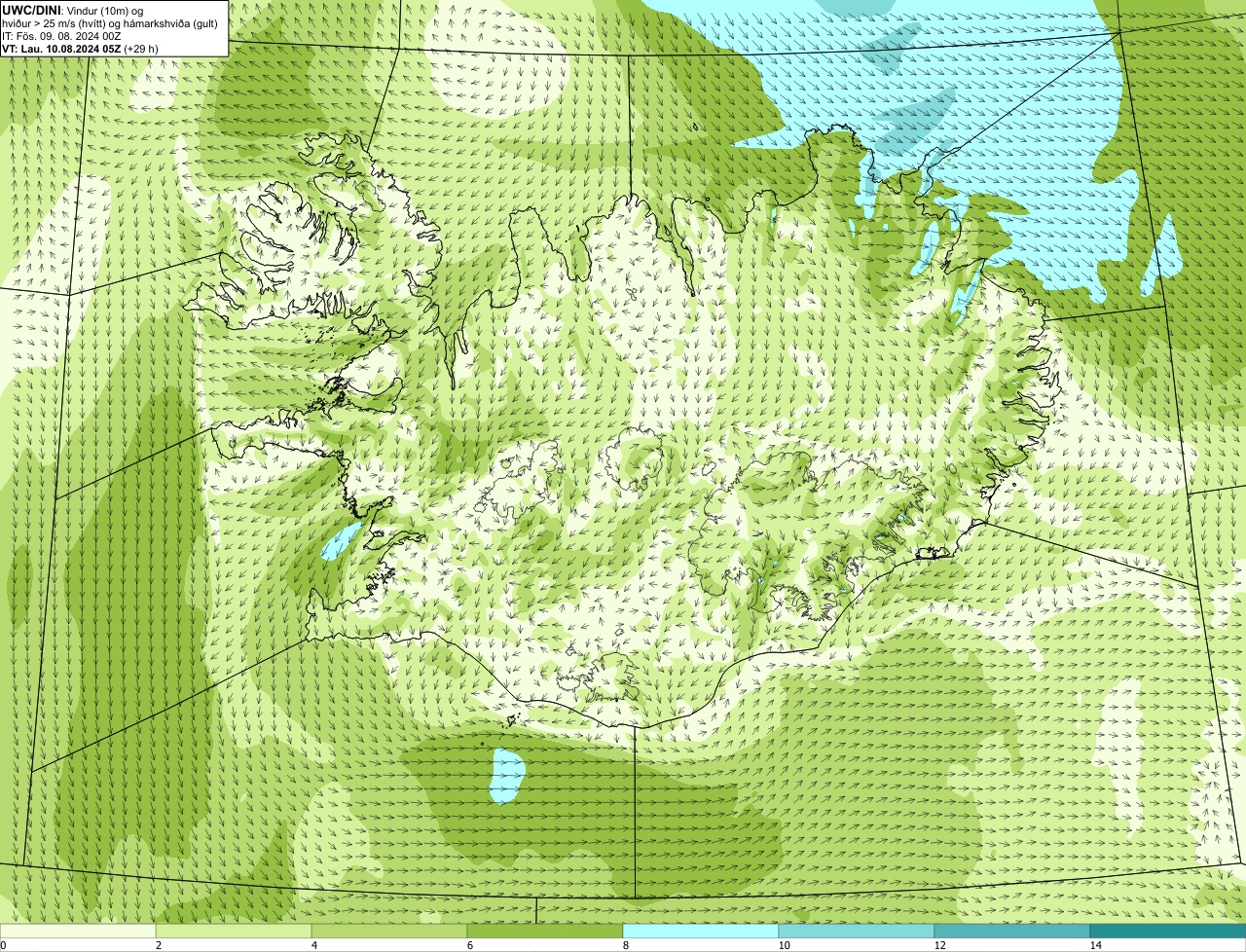1246x952 pixels.
Task: Click the 8–10 m/s light cyan legend segment
Action: tap(701, 931)
